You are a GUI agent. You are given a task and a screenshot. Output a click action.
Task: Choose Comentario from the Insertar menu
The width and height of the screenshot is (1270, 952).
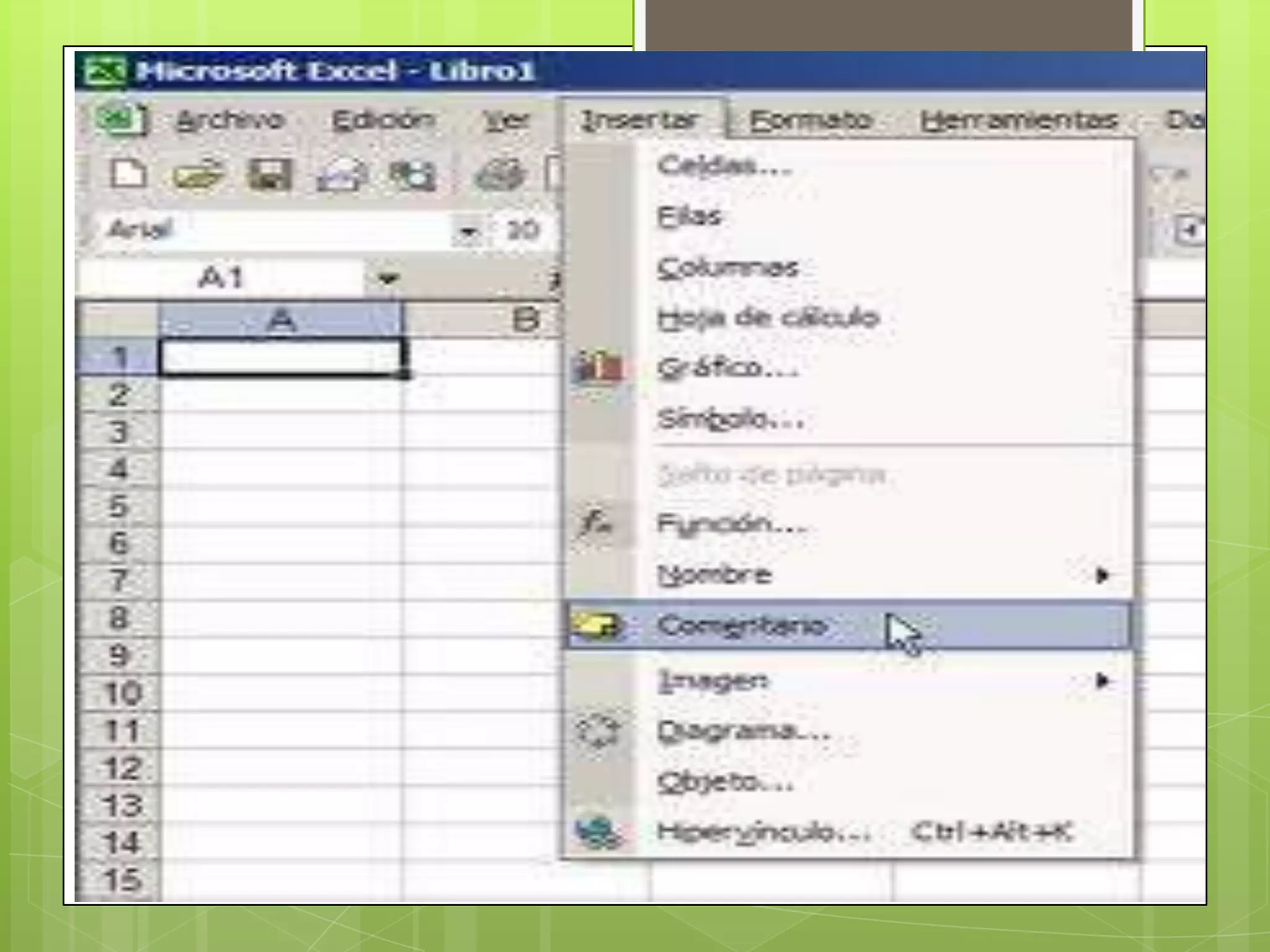coord(742,626)
